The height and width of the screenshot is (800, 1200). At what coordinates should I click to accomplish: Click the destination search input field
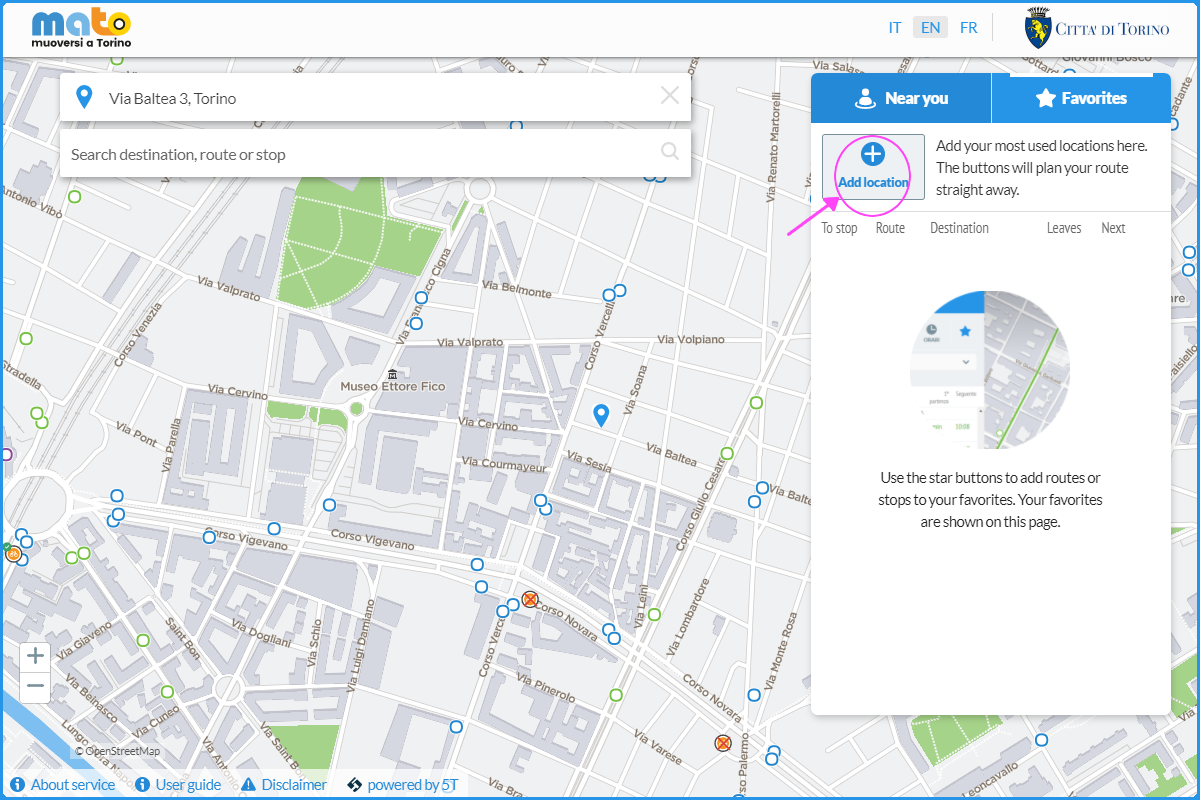point(360,154)
